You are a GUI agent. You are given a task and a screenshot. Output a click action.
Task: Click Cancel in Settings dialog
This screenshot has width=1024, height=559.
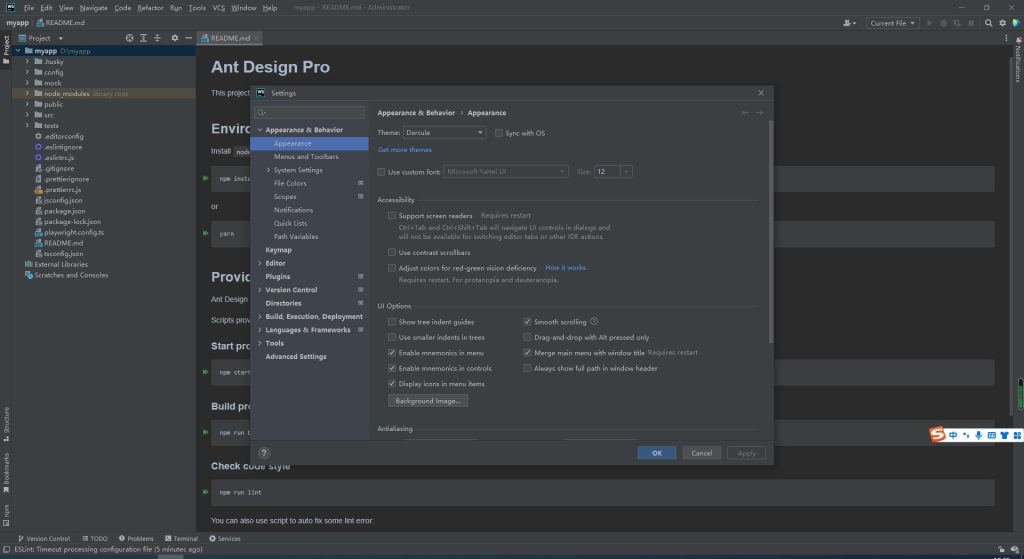coord(702,453)
